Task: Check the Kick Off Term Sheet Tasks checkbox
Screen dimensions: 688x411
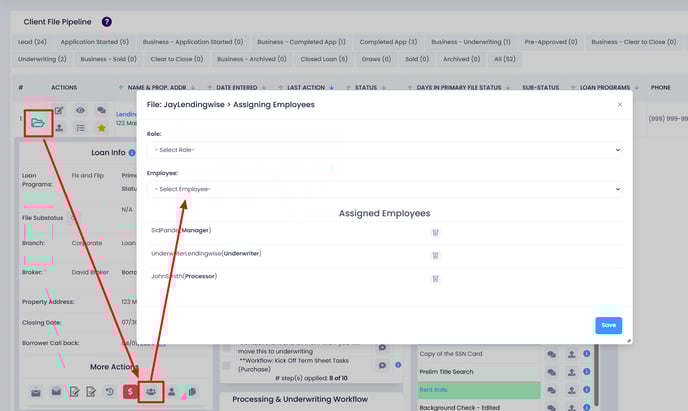Action: point(227,365)
